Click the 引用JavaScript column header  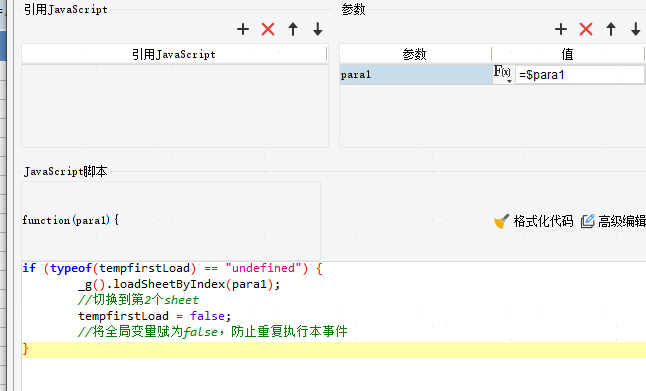pyautogui.click(x=174, y=54)
